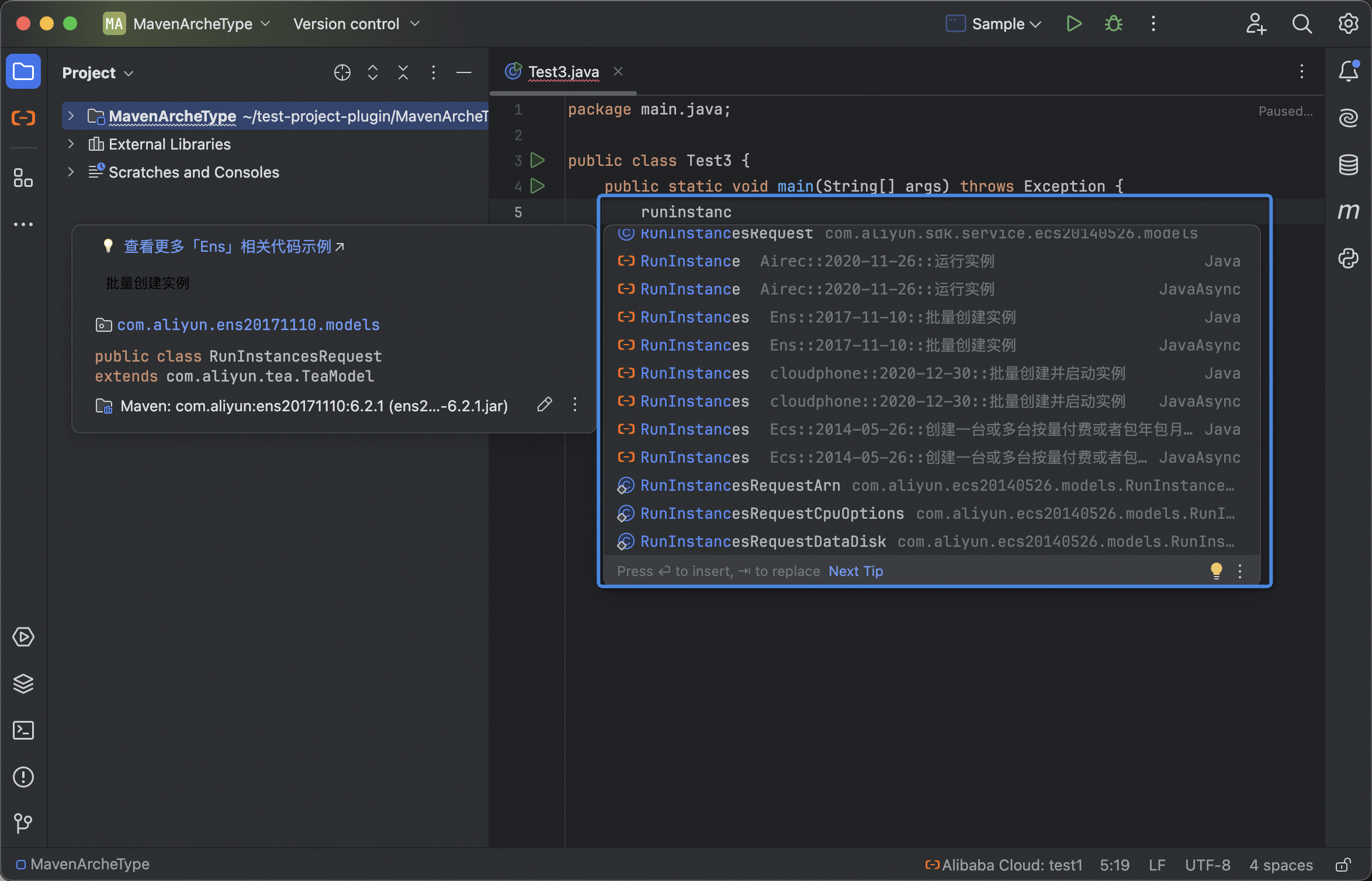Click cursor position 5:19 indicator
This screenshot has height=881, width=1372.
click(1114, 865)
